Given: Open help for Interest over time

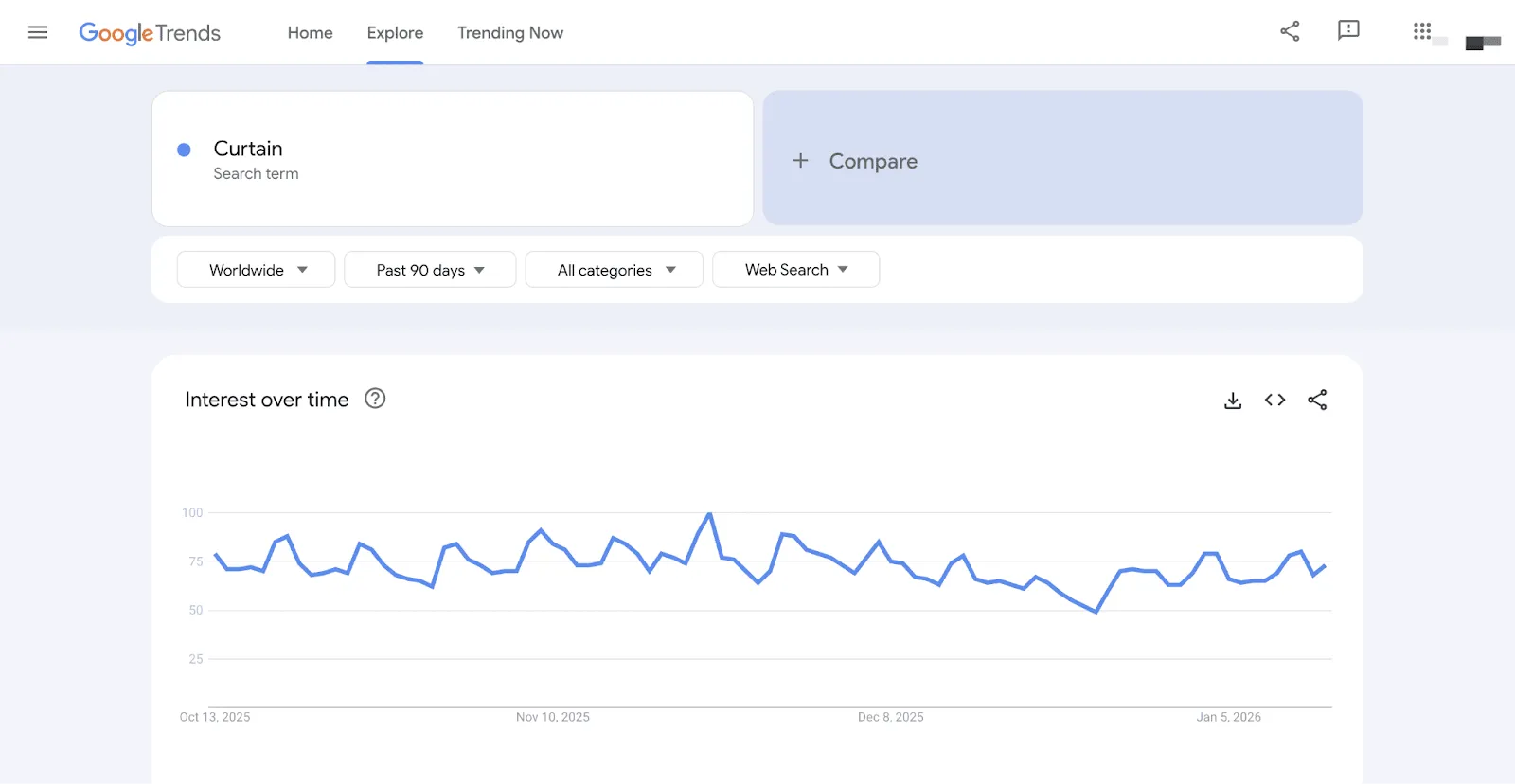Looking at the screenshot, I should click(x=375, y=399).
